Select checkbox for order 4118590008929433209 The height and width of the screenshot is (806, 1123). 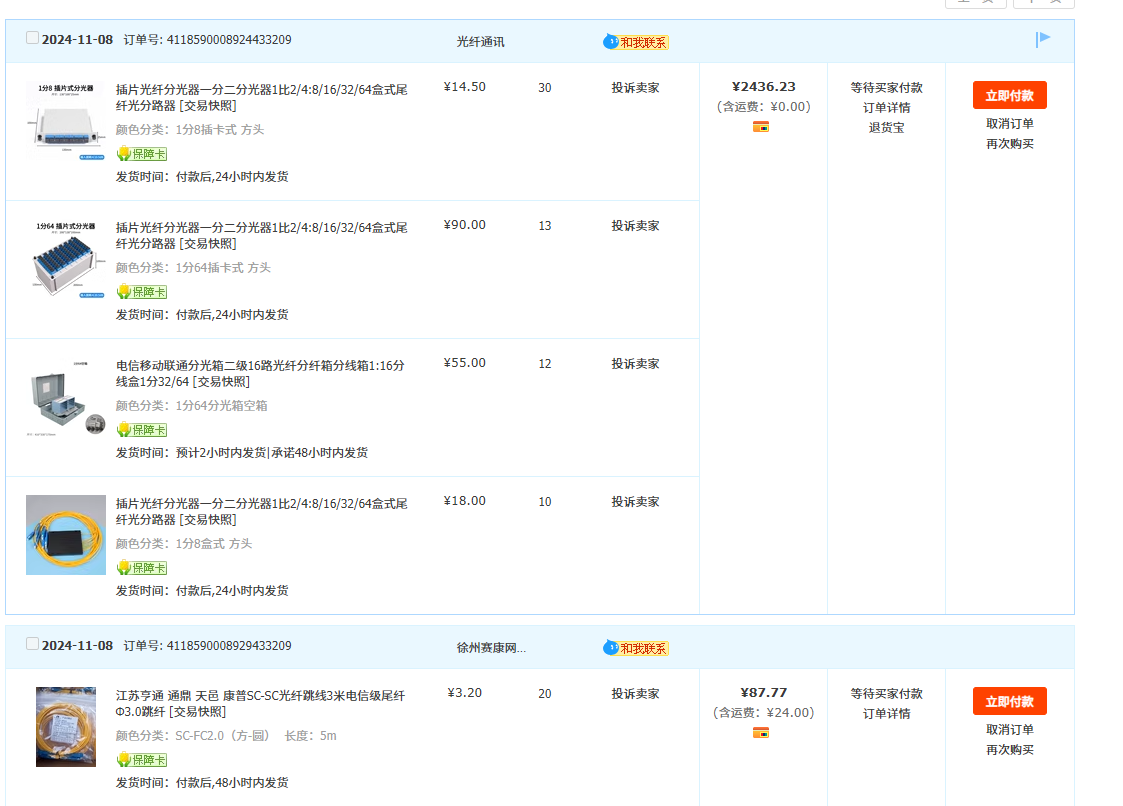click(32, 644)
